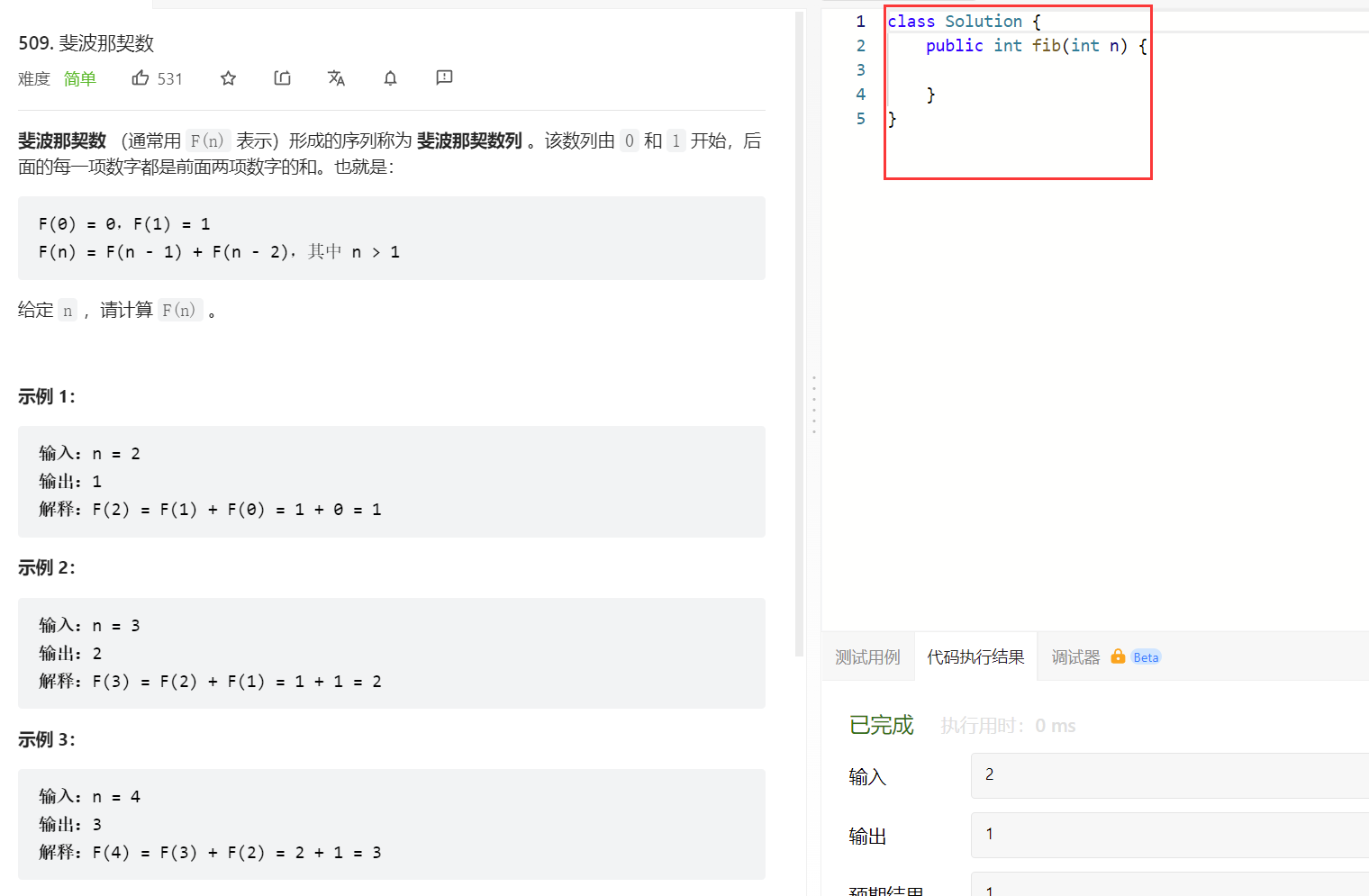Image resolution: width=1369 pixels, height=896 pixels.
Task: Click the 531 likes count
Action: 170,79
